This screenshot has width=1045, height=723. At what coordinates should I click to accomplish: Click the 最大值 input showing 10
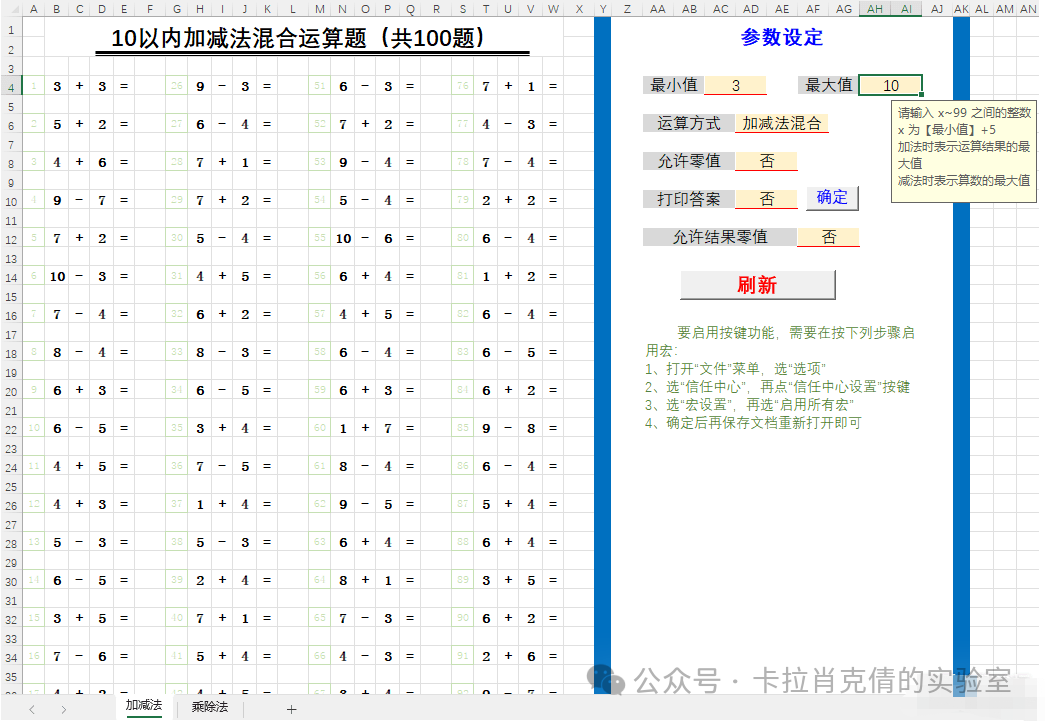pos(890,85)
